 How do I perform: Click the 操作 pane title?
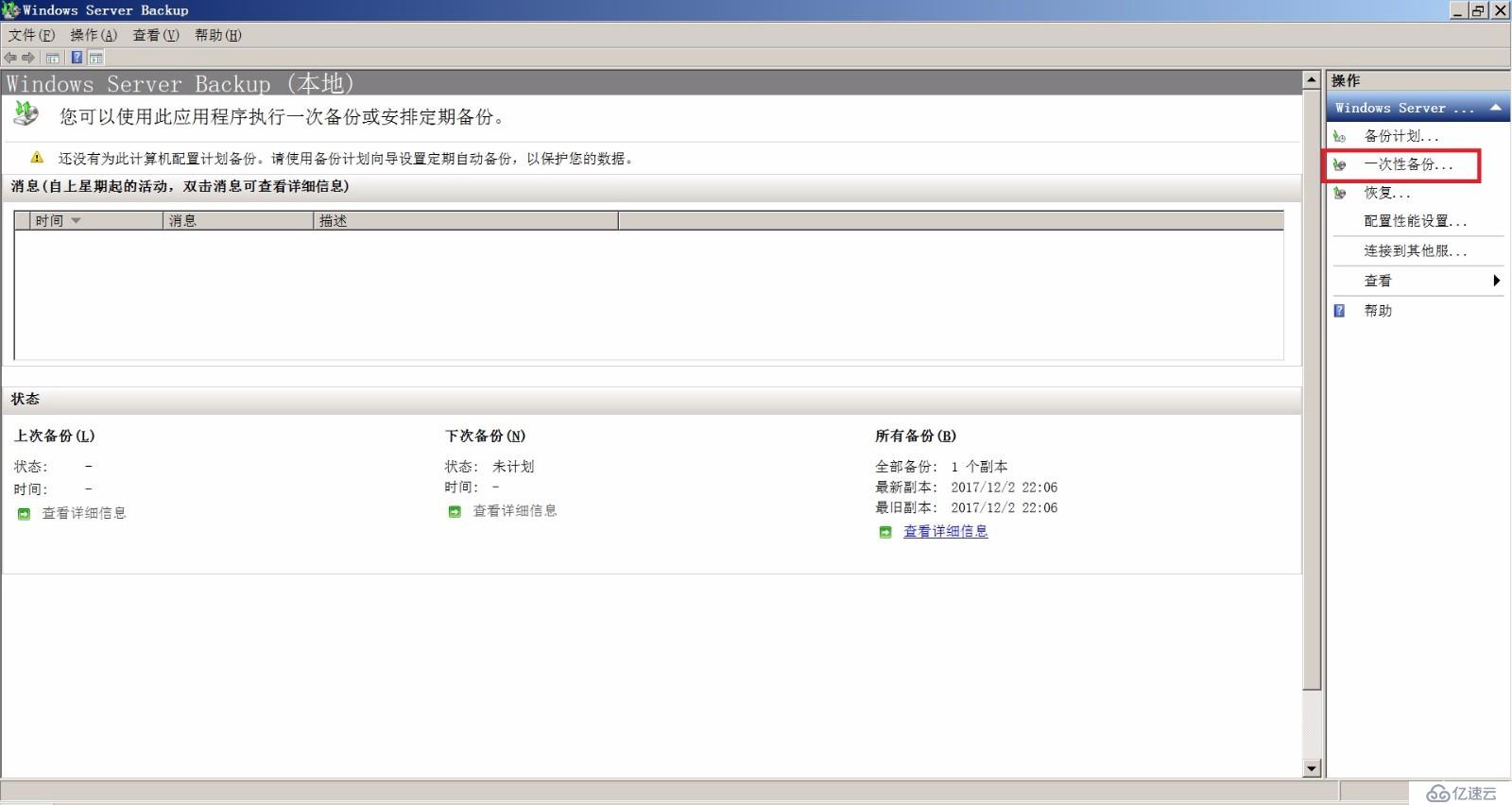pyautogui.click(x=1346, y=80)
